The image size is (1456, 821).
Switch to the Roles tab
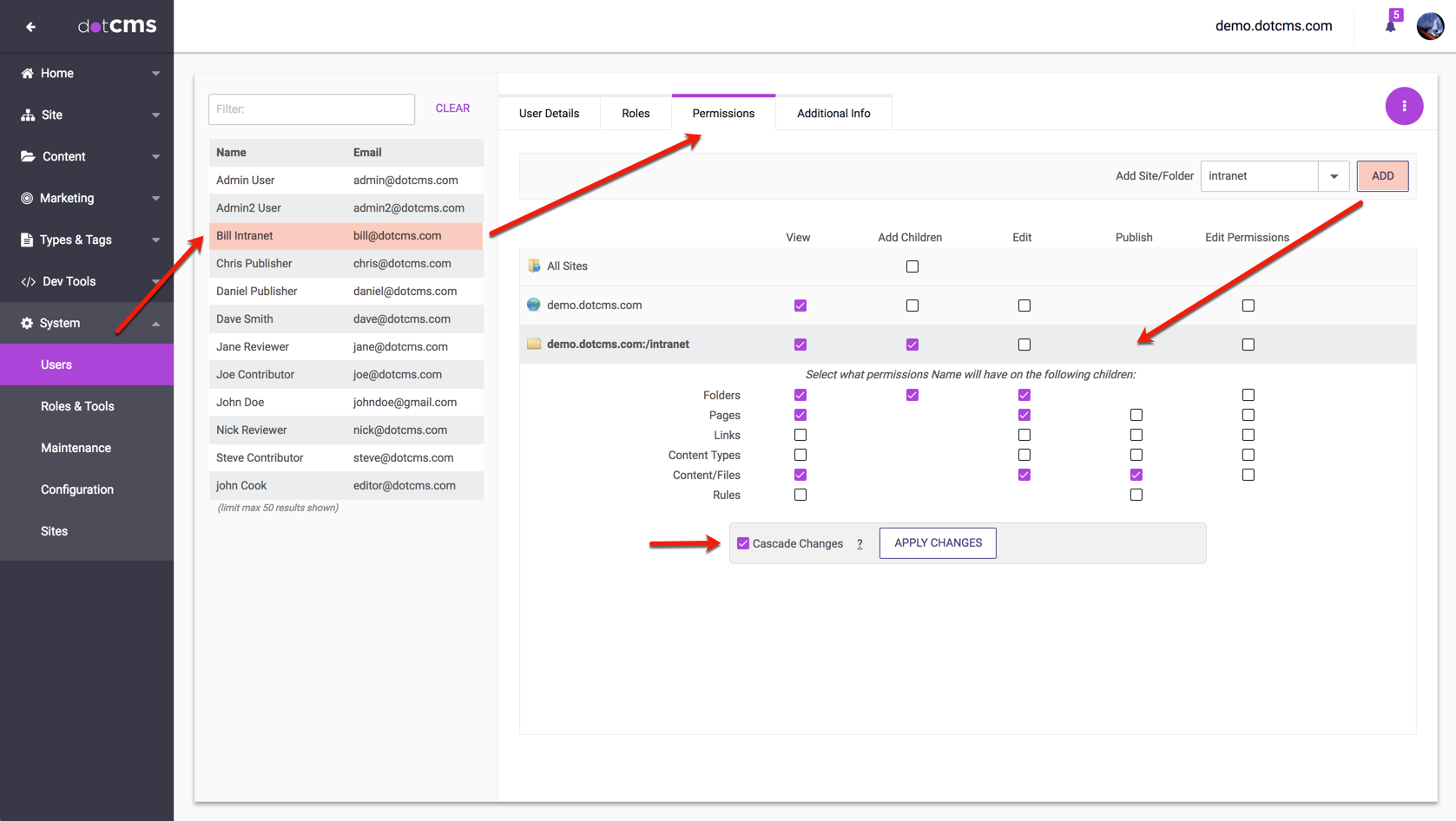point(636,113)
